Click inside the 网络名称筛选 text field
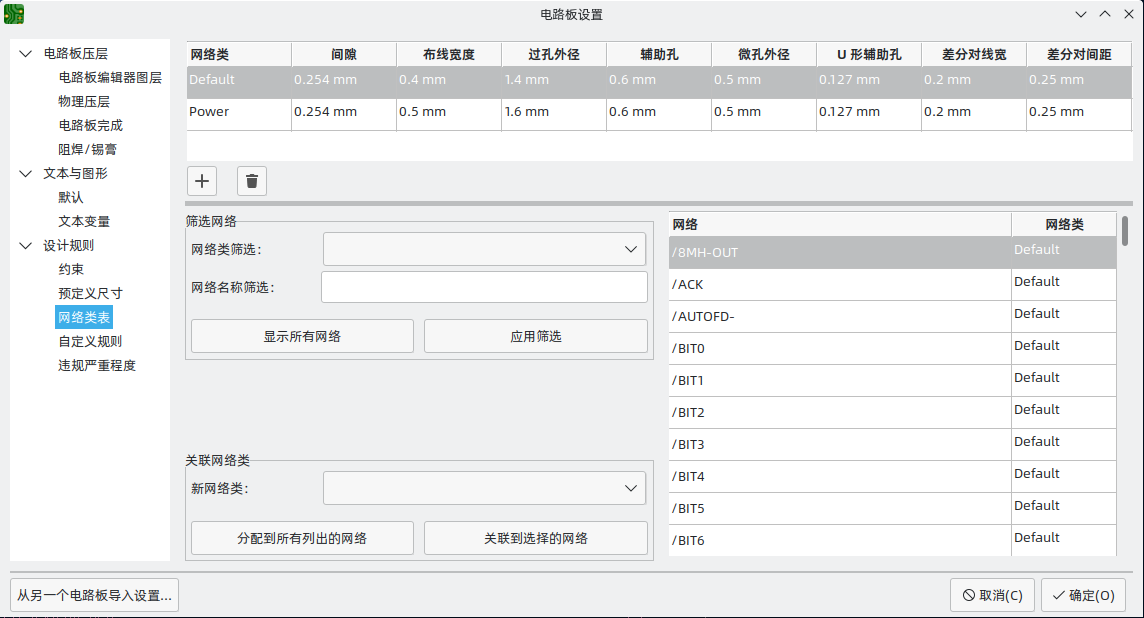Screen dimensions: 1144x618 click(x=484, y=287)
